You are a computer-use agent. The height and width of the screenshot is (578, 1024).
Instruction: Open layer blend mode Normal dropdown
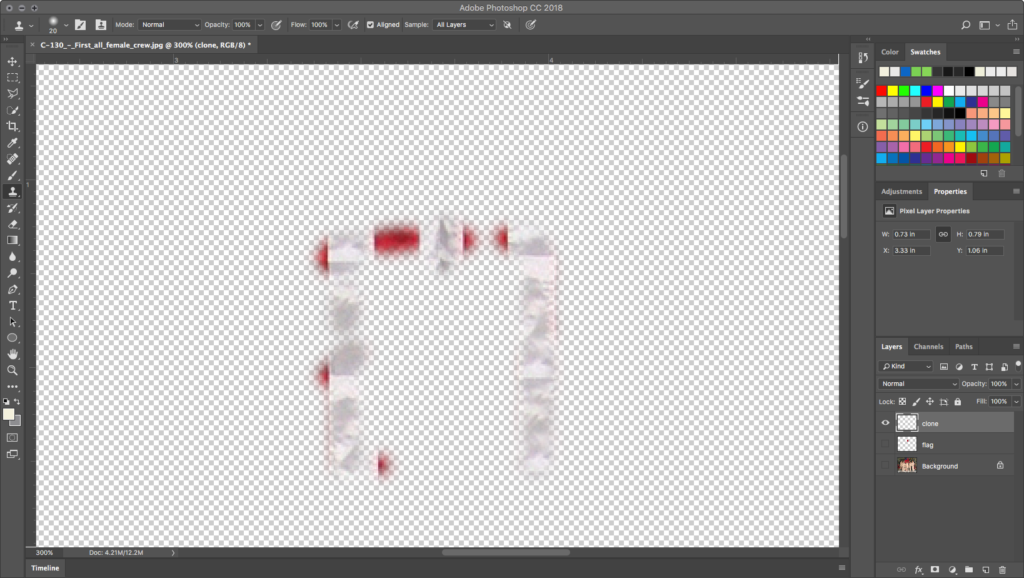pyautogui.click(x=918, y=384)
